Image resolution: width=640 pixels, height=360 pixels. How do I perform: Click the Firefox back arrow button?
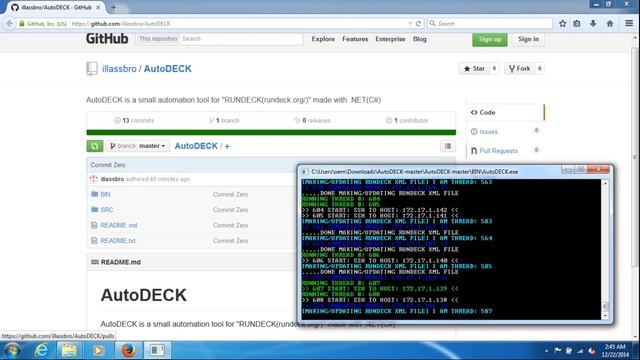point(9,24)
